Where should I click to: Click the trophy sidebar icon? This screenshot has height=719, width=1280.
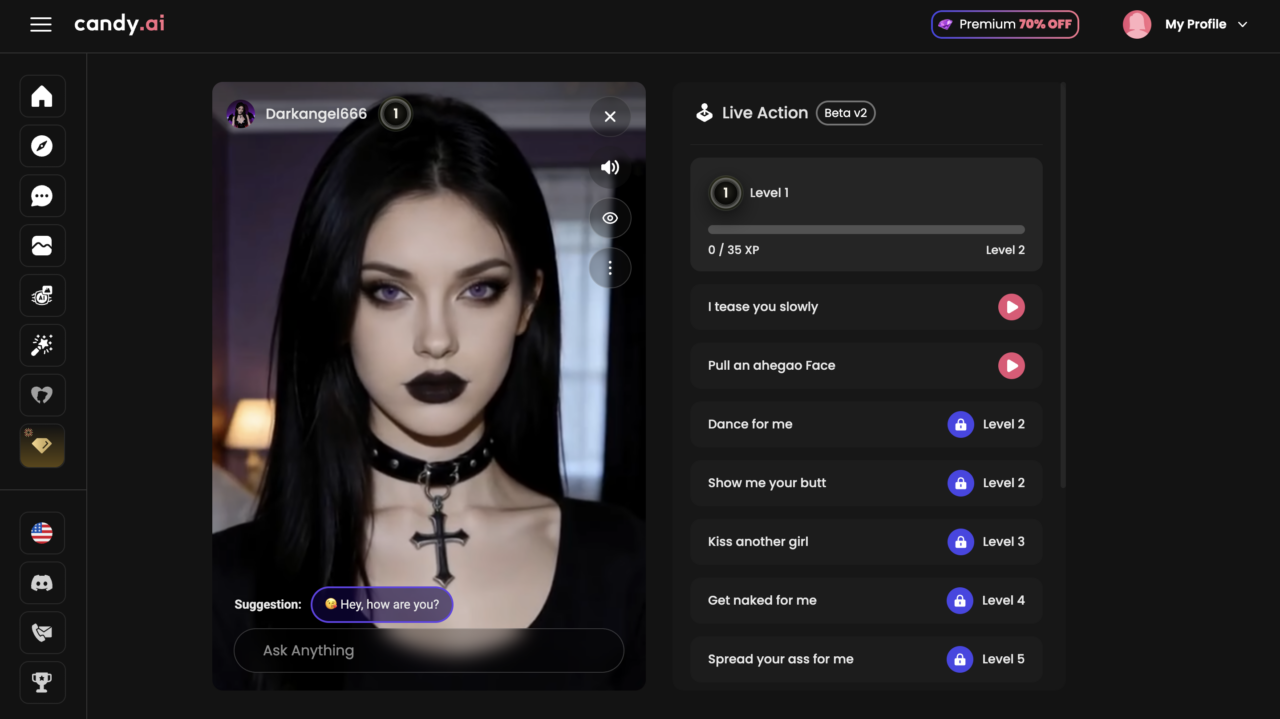click(42, 683)
